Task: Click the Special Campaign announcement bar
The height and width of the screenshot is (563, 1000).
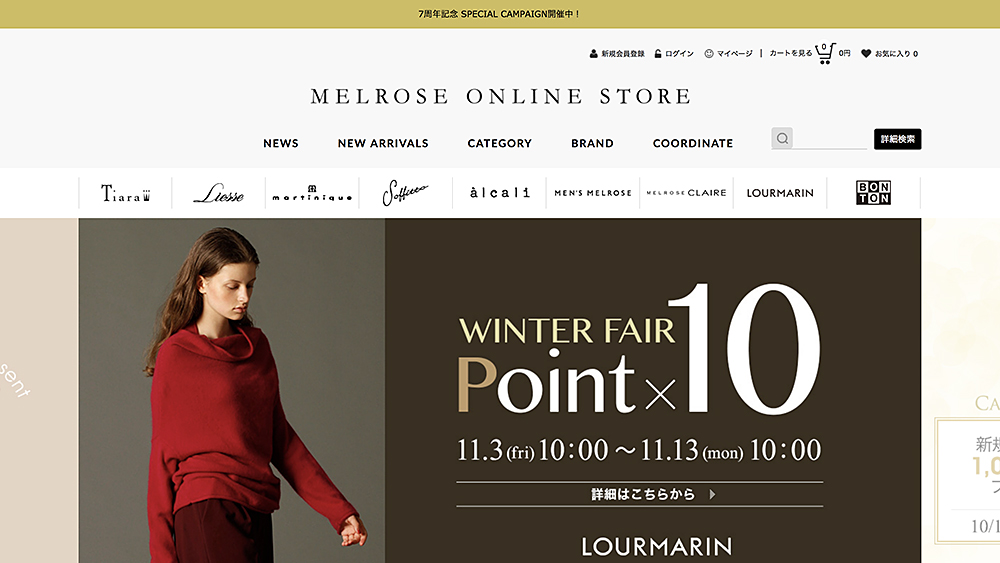Action: click(x=500, y=14)
